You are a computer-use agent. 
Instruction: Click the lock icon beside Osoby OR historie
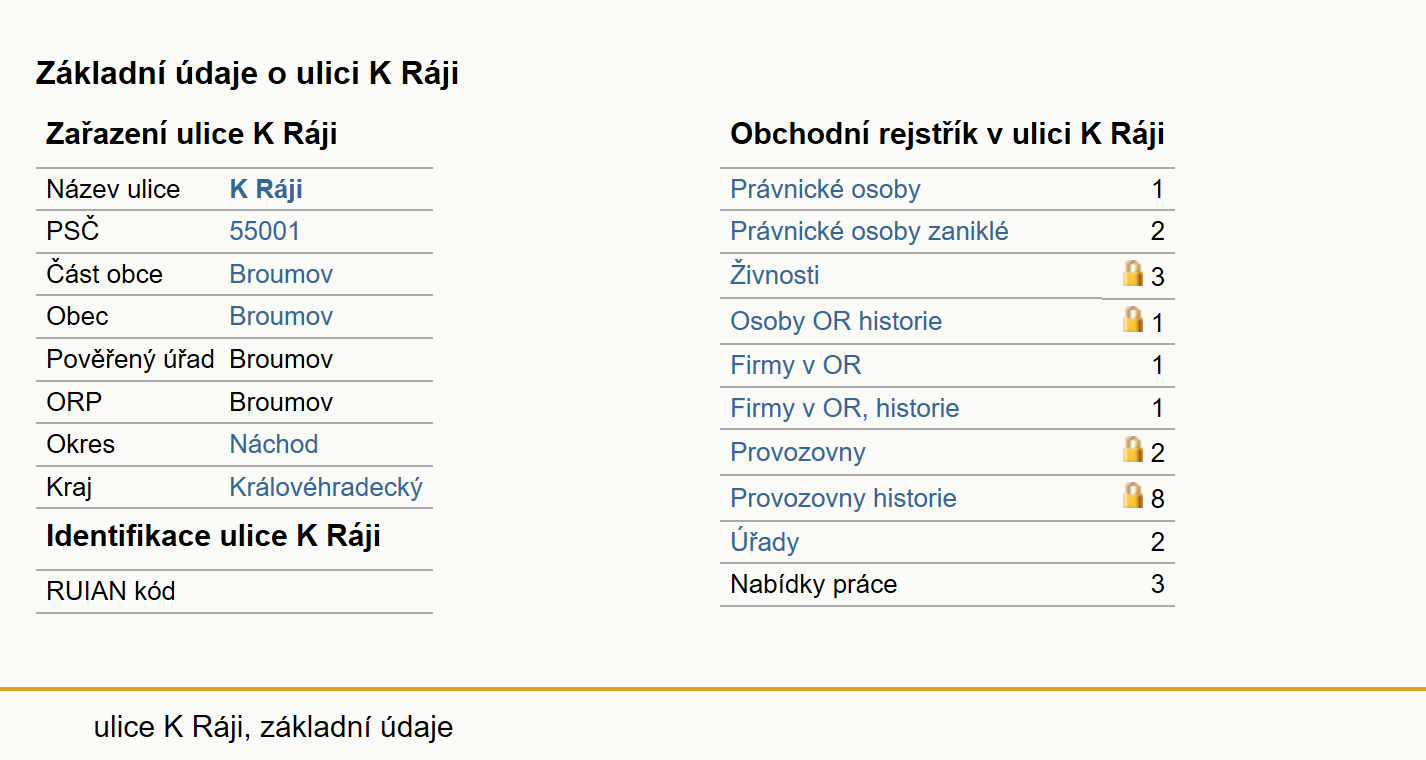(1132, 319)
